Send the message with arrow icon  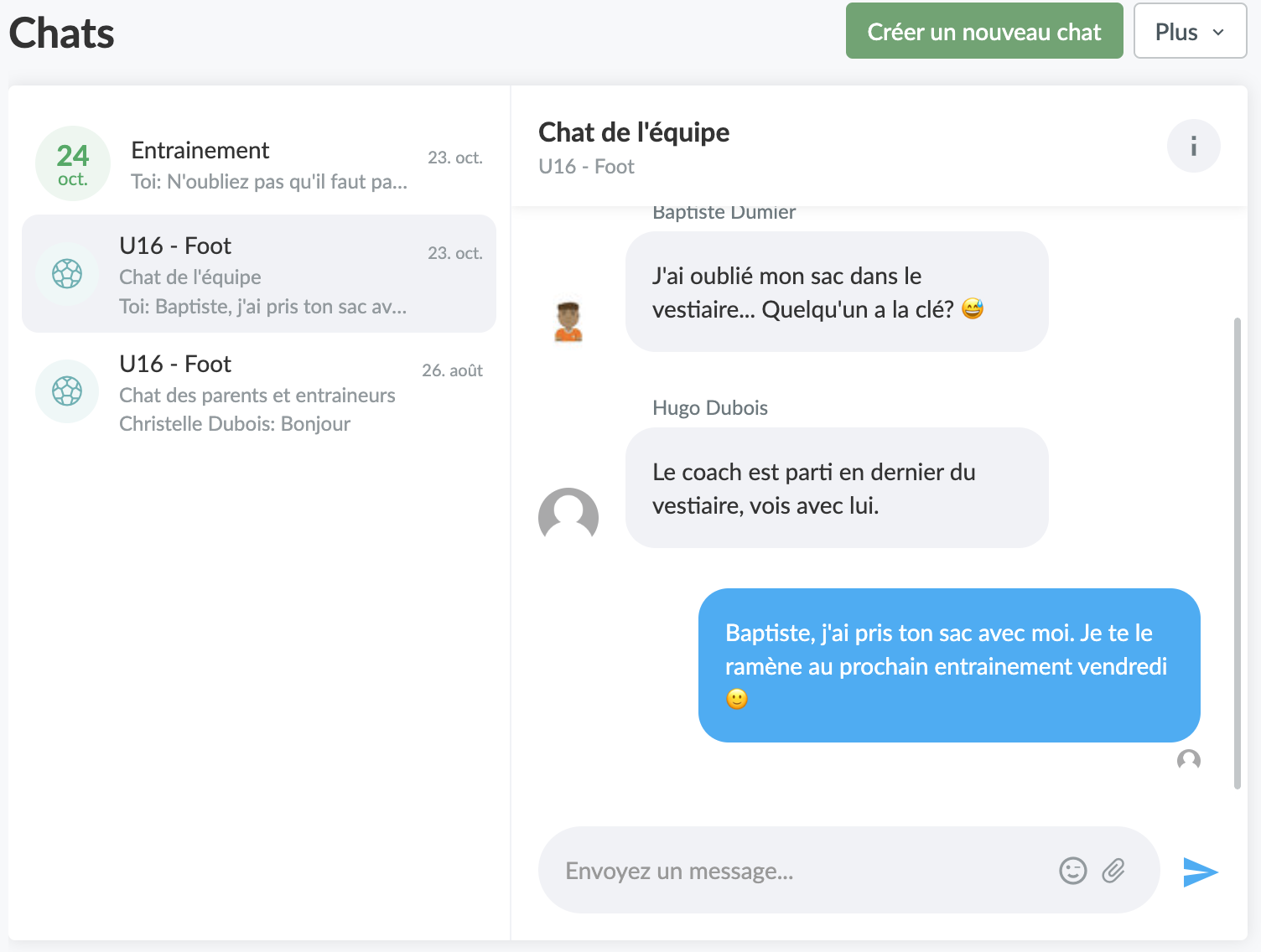pyautogui.click(x=1200, y=872)
